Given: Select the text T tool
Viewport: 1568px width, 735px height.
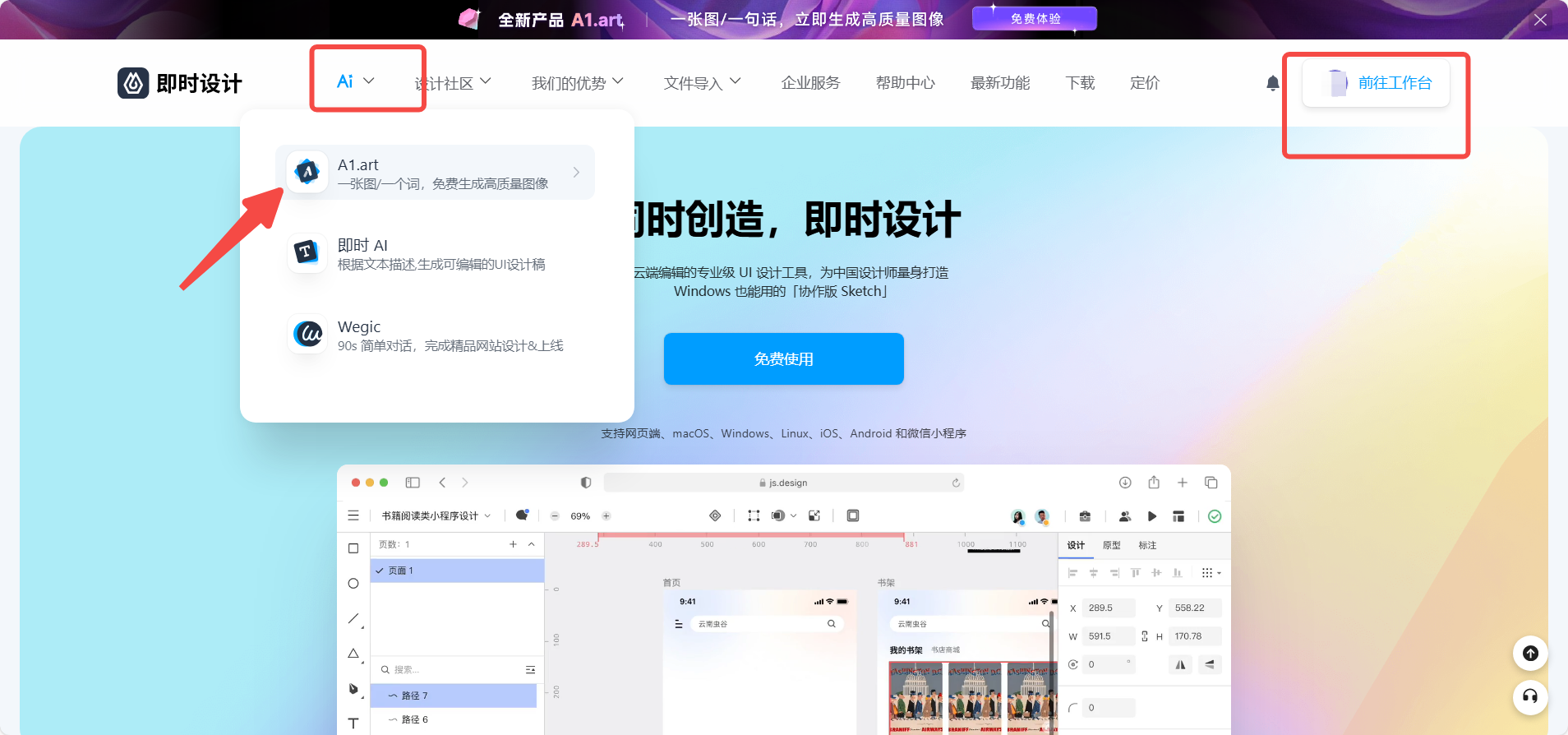Looking at the screenshot, I should pos(353,723).
